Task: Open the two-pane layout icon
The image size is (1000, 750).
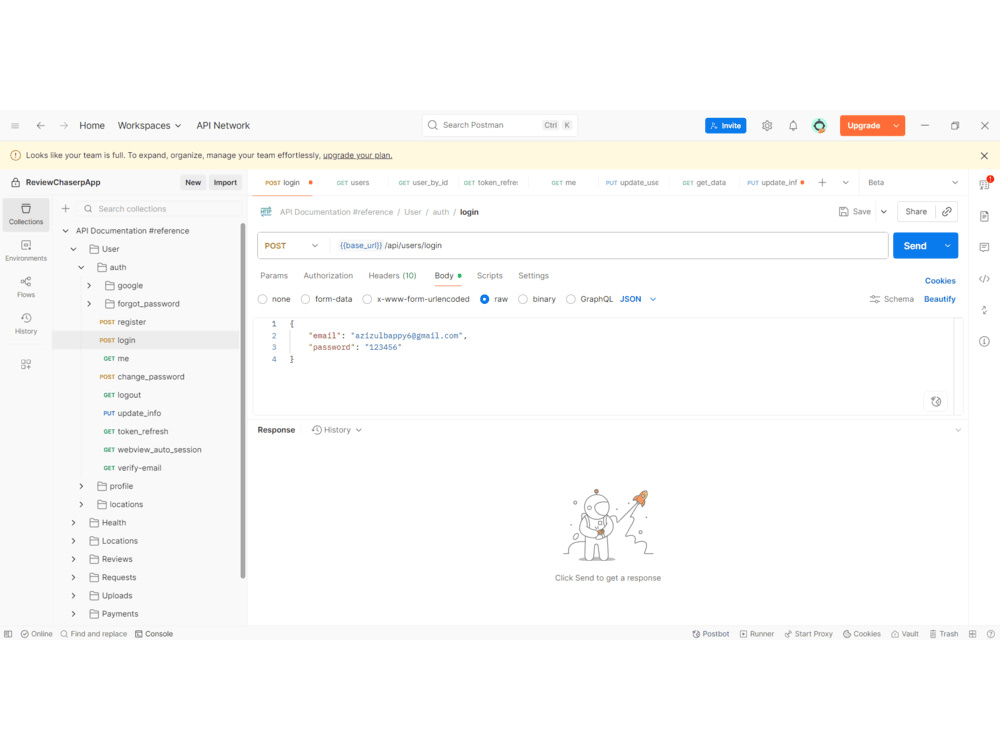Action: point(973,634)
